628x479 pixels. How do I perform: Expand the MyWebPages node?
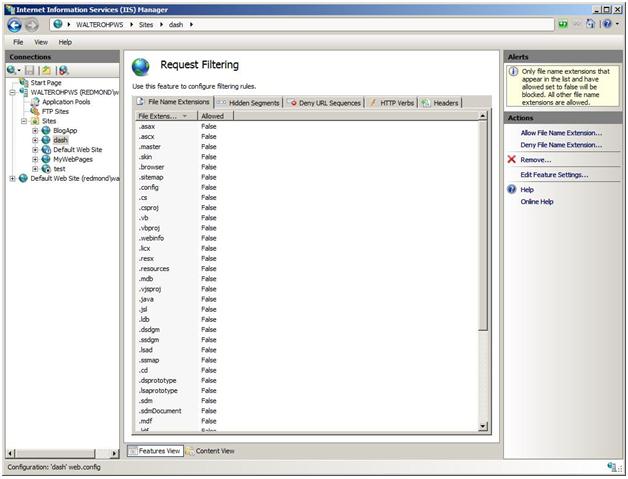click(35, 159)
